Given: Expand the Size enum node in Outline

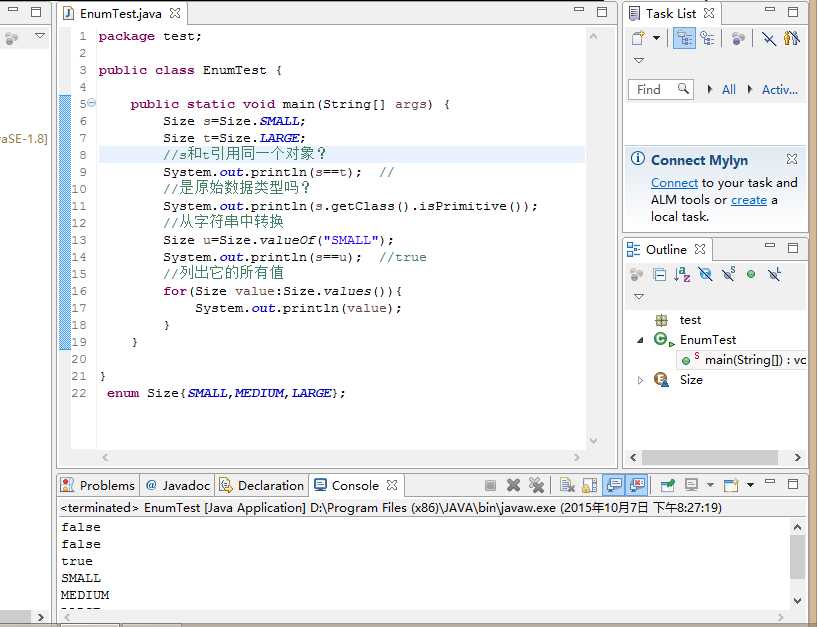Looking at the screenshot, I should [x=640, y=380].
